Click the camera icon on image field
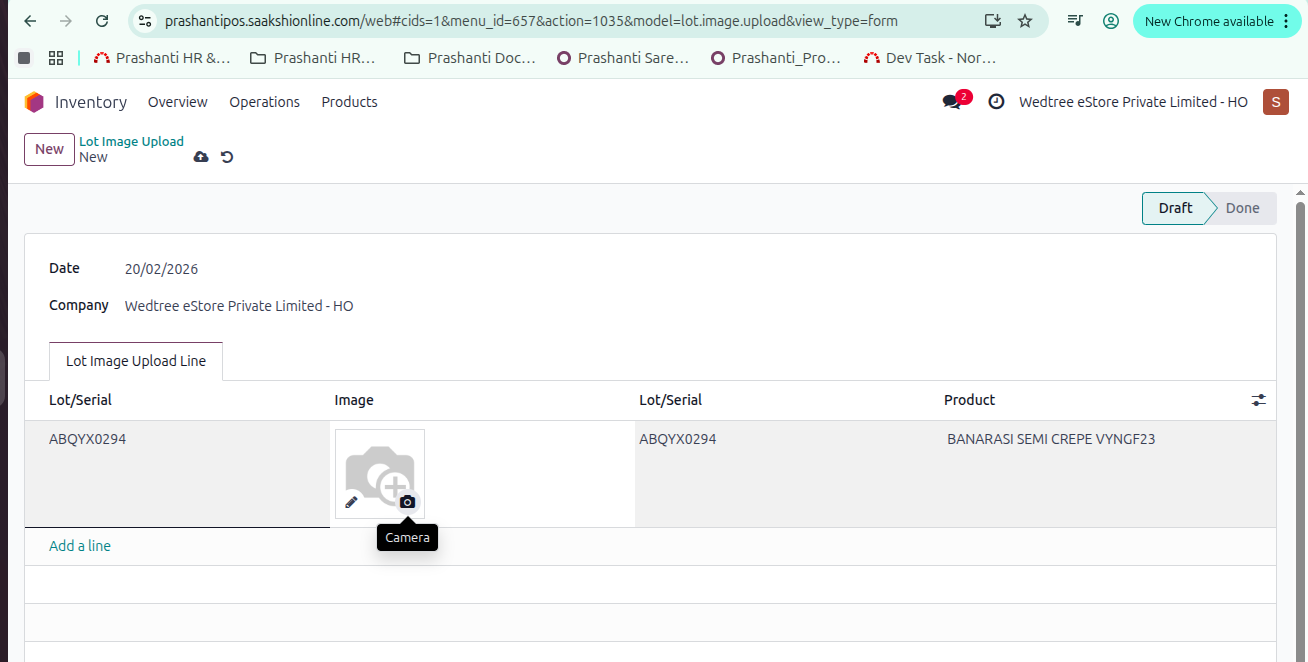The image size is (1308, 662). pyautogui.click(x=407, y=502)
